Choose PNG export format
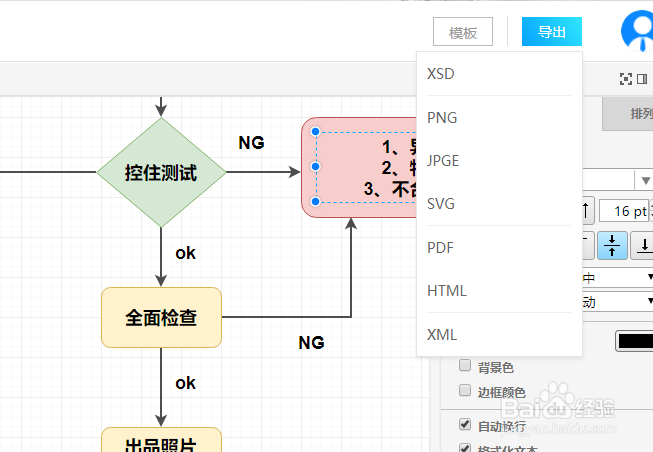This screenshot has height=452, width=653. coord(499,117)
